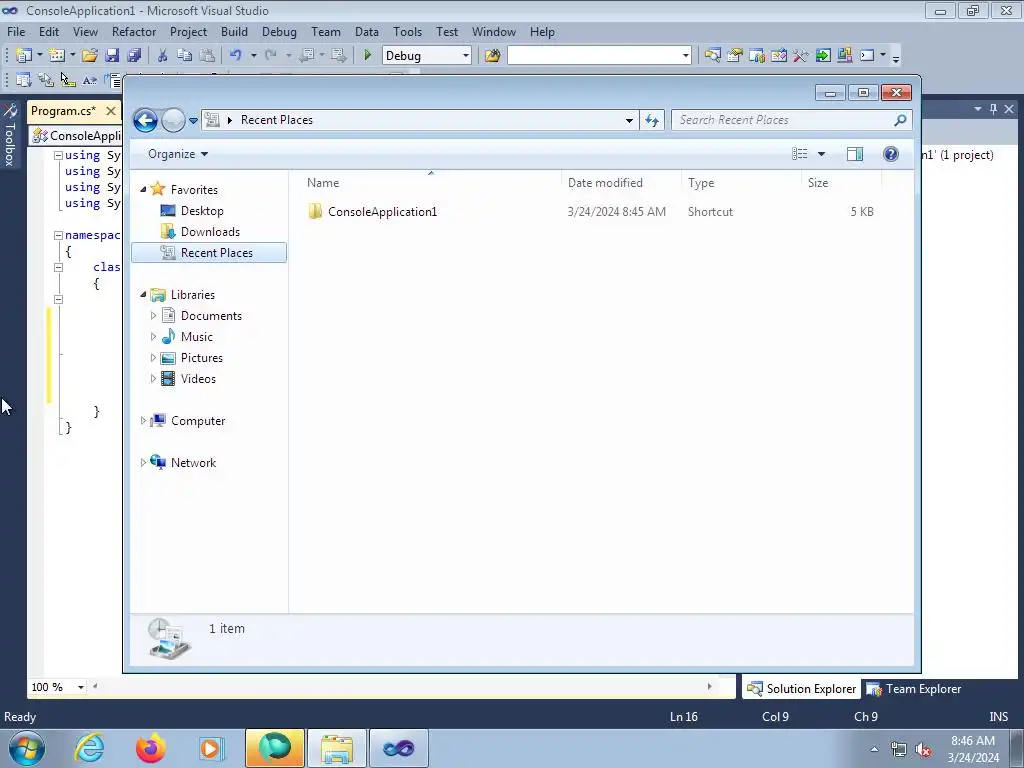Open the editor zoom 100 % dropdown

(81, 687)
